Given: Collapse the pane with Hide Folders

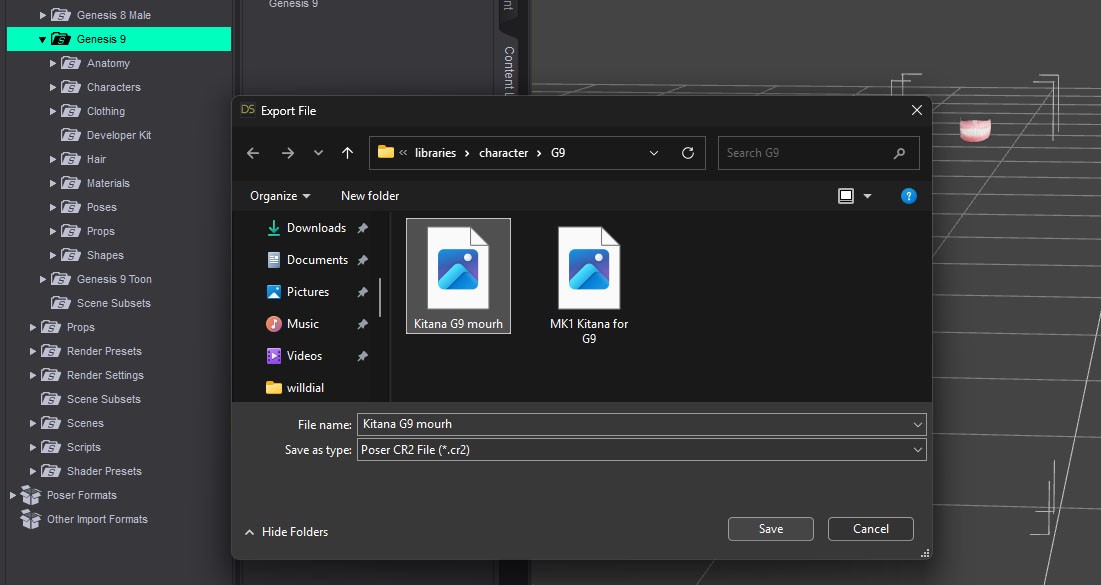Looking at the screenshot, I should (x=286, y=532).
